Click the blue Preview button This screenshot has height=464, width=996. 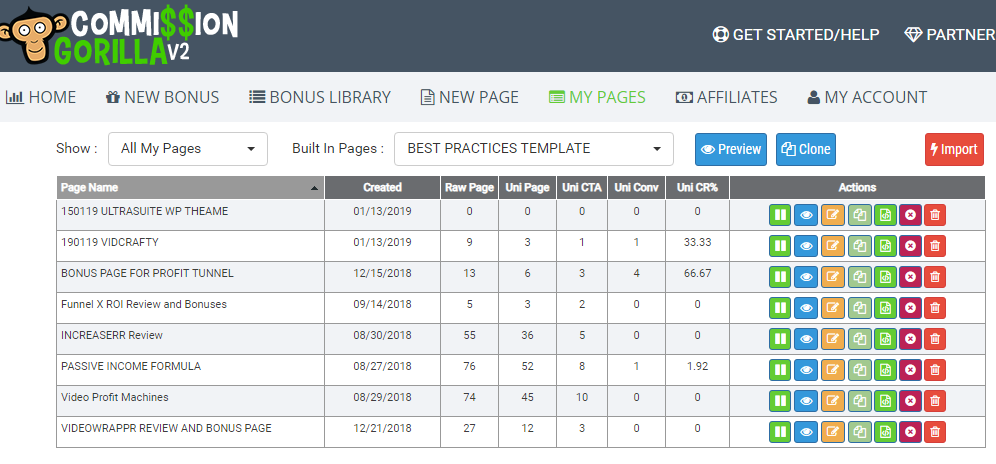[730, 149]
